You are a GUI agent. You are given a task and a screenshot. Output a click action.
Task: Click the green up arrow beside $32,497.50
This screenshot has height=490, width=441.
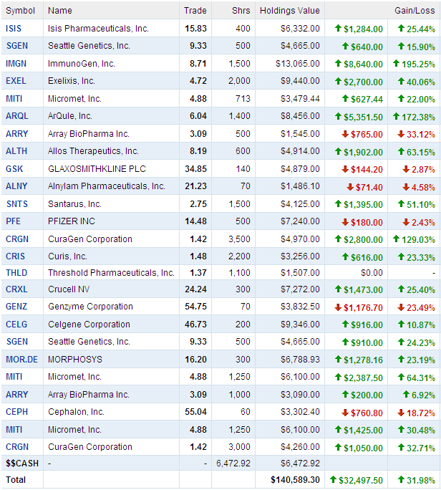333,479
